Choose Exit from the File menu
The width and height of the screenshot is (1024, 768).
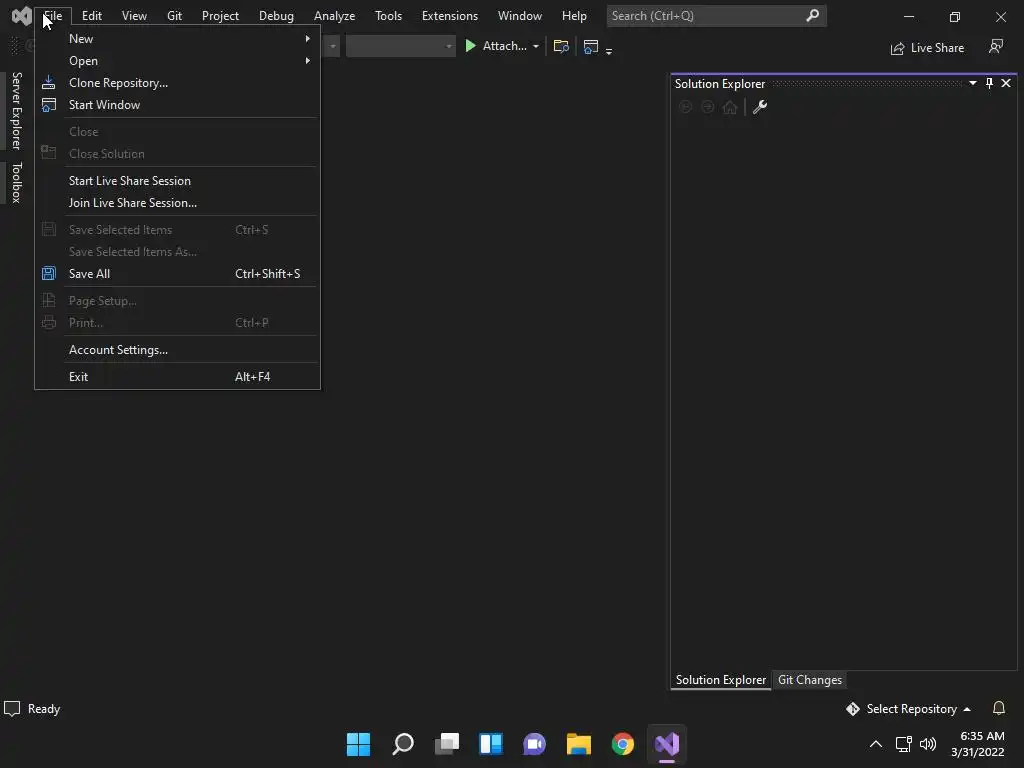point(177,377)
